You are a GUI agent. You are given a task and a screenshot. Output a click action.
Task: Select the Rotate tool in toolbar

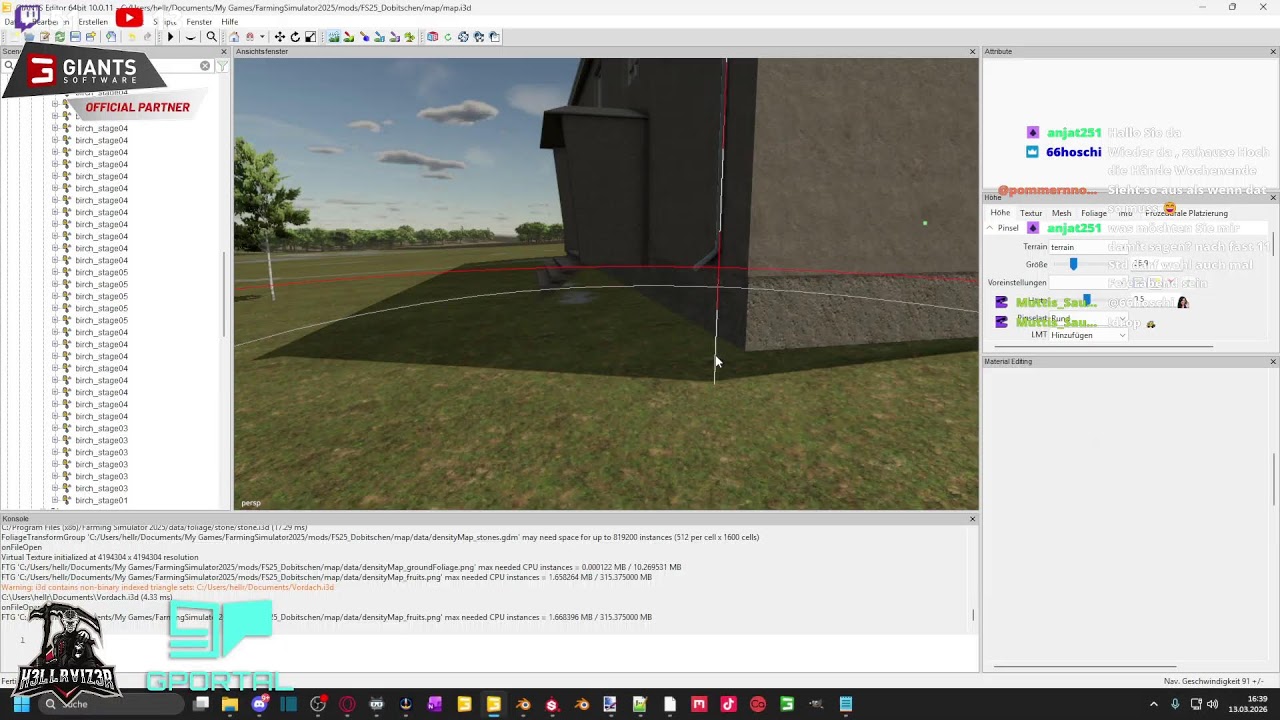(x=295, y=37)
